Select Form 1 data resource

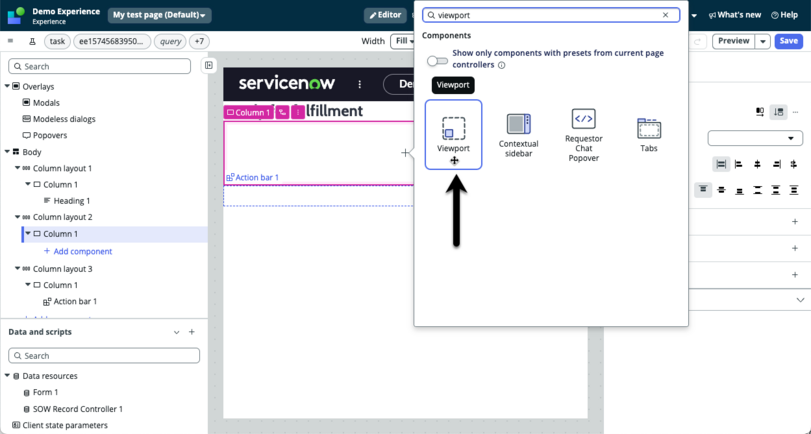tap(46, 392)
